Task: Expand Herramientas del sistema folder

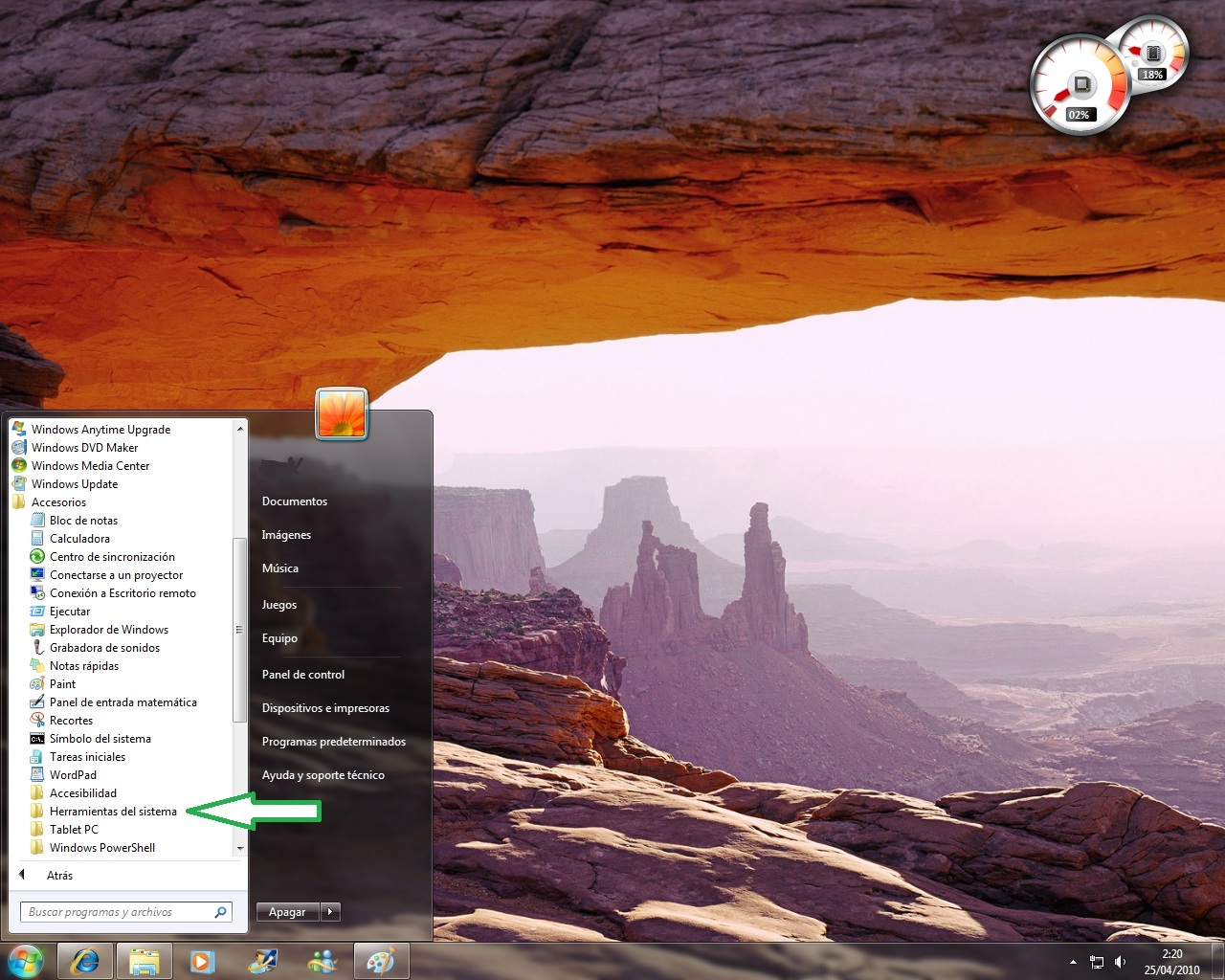Action: pyautogui.click(x=113, y=812)
